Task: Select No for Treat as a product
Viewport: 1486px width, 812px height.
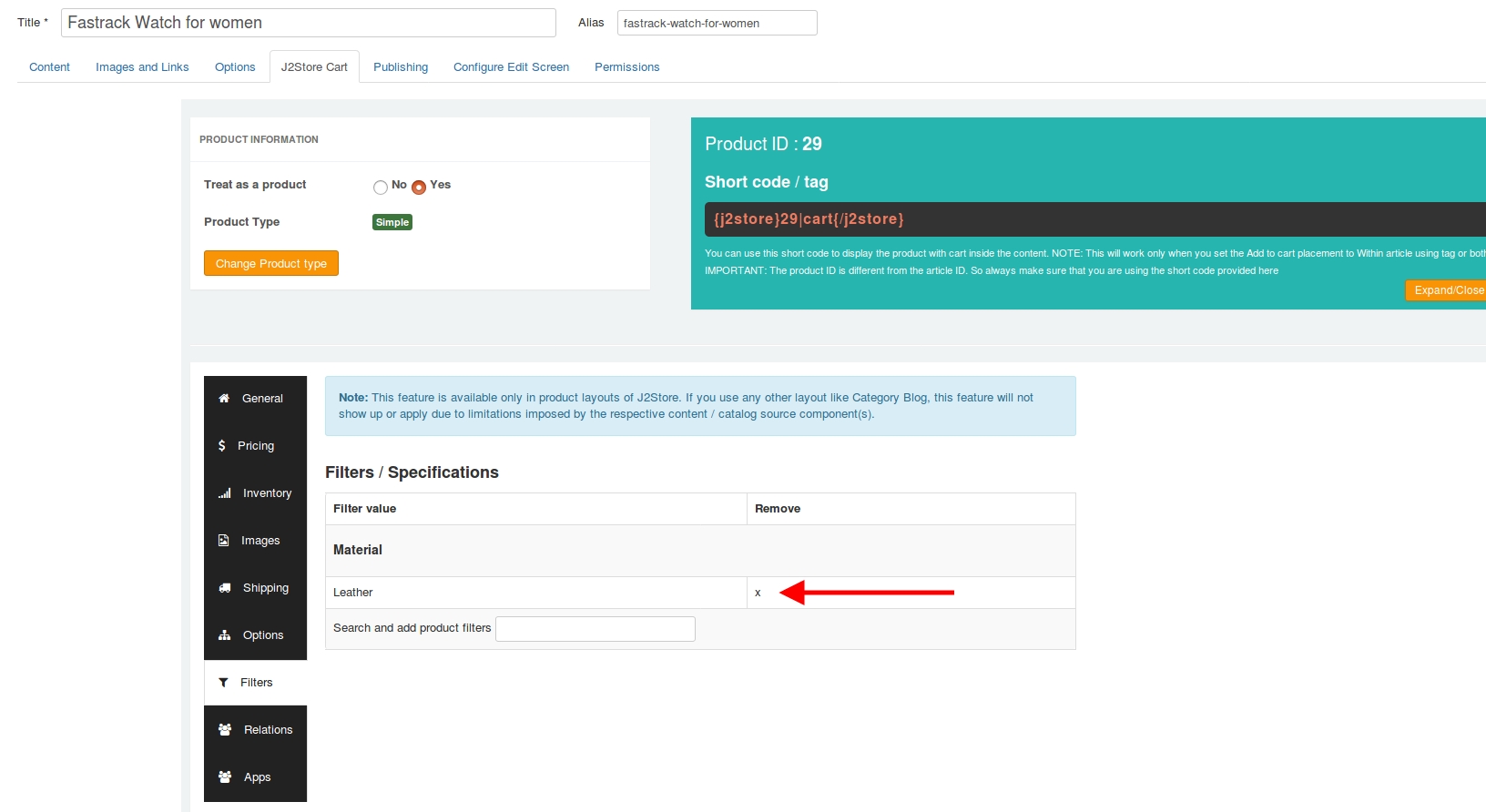Action: point(381,188)
